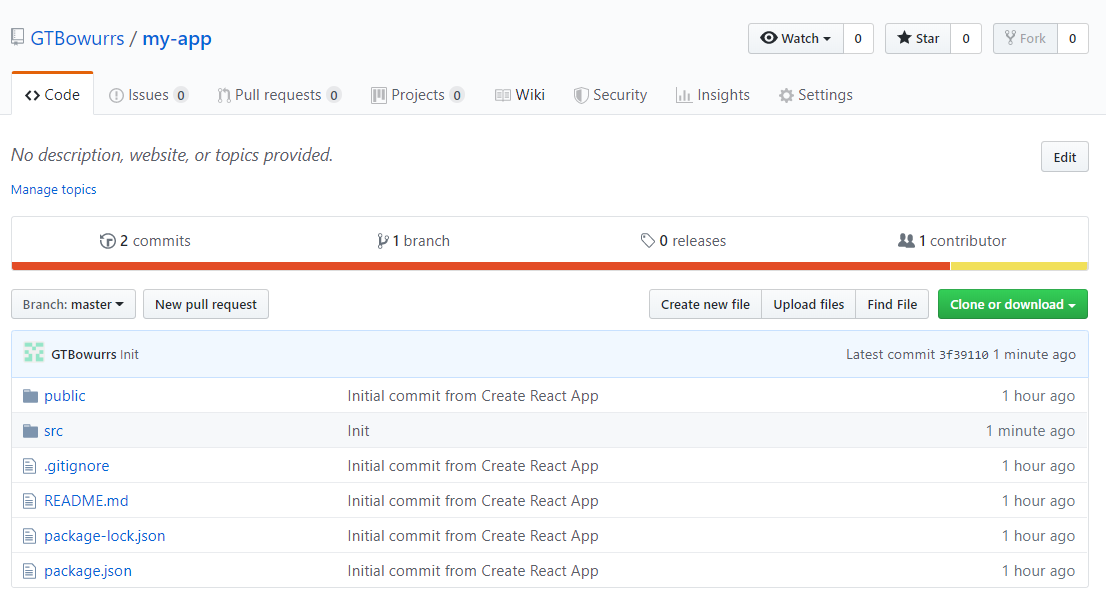Open the .gitignore file name
This screenshot has height=594, width=1106.
tap(77, 466)
